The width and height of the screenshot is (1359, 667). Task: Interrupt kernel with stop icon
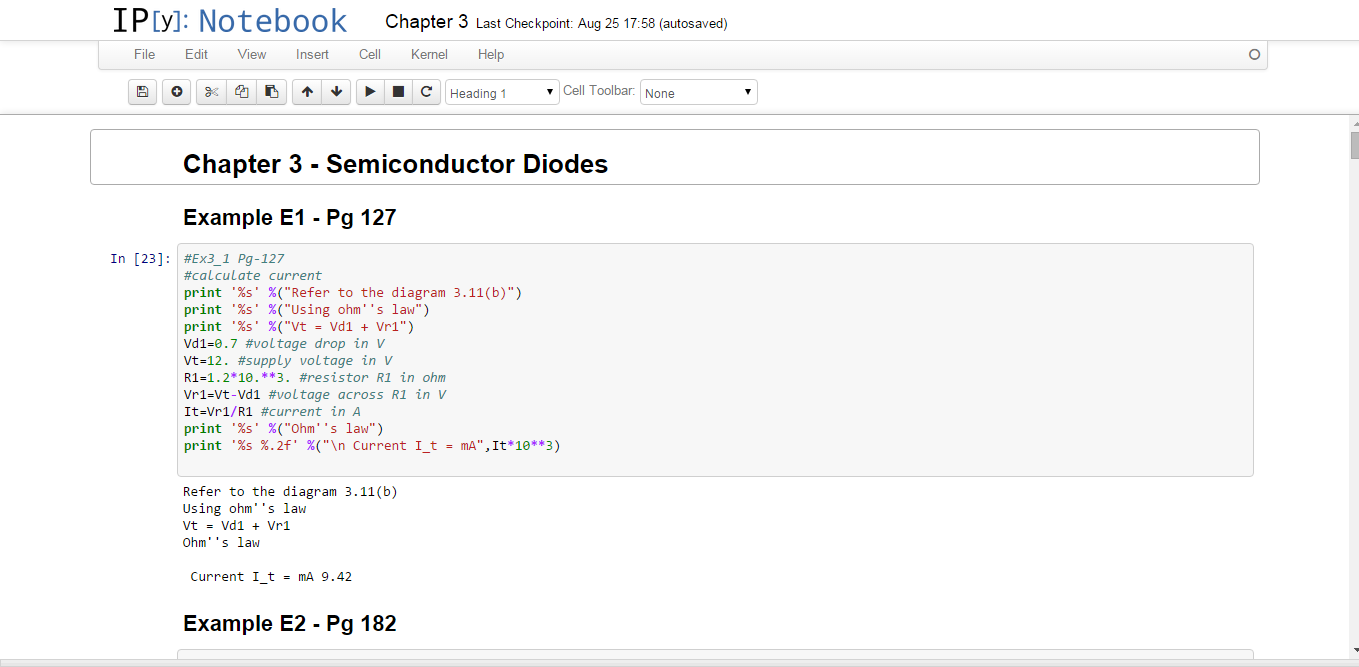pos(398,92)
